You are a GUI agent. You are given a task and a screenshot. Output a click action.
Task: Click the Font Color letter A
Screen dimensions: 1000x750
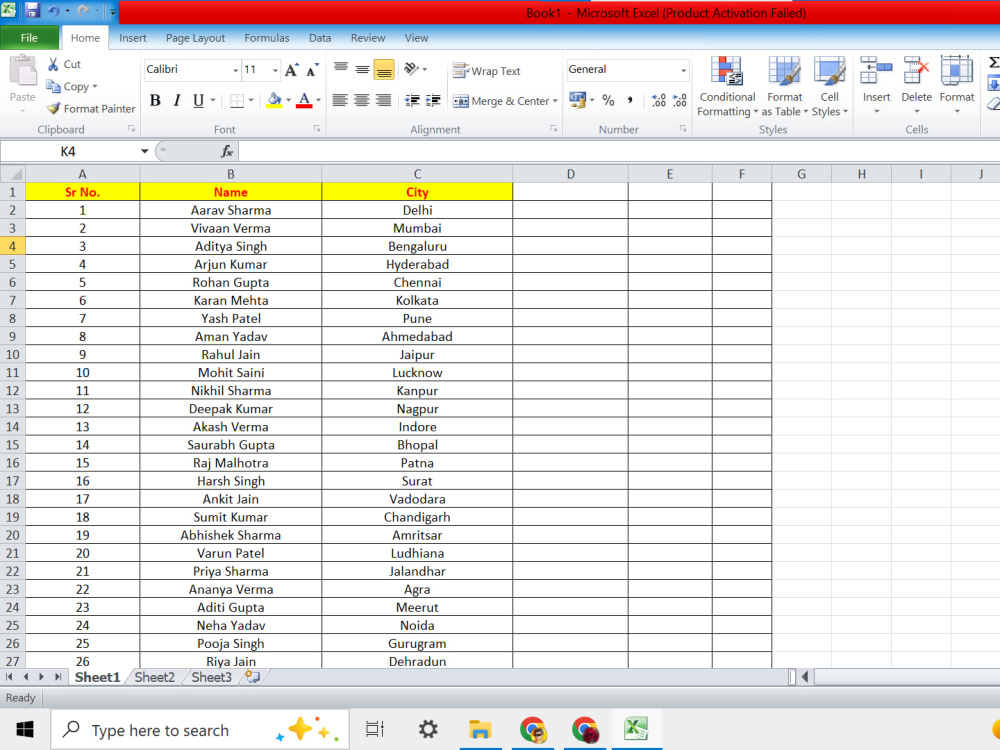tap(304, 101)
